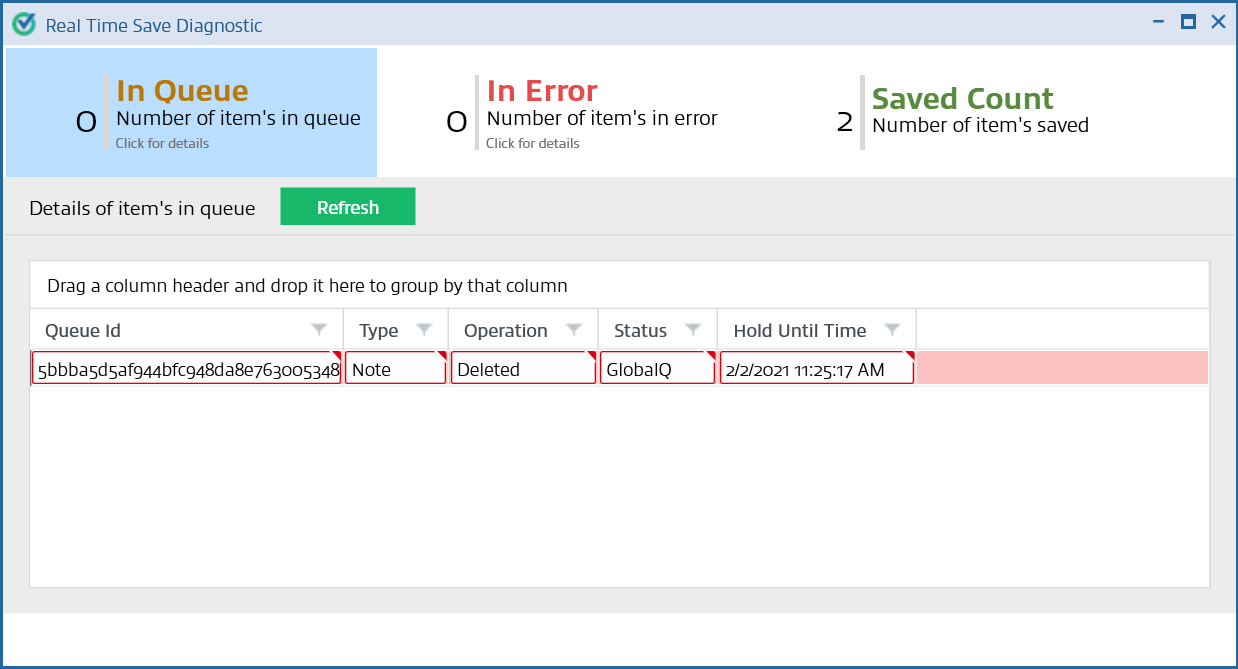This screenshot has height=669, width=1238.
Task: Open filter for Status column
Action: pos(693,330)
